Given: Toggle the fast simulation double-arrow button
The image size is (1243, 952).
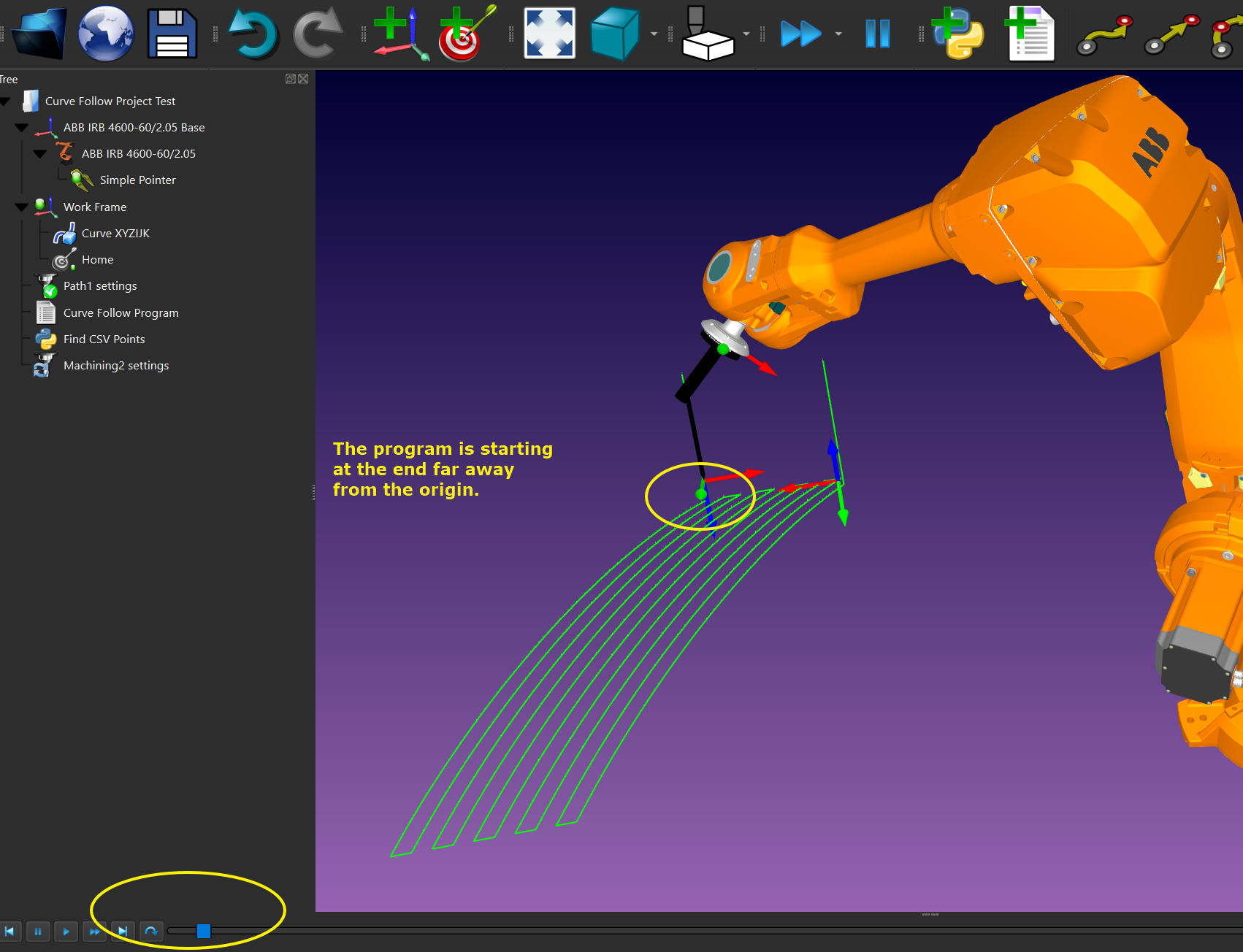Looking at the screenshot, I should tap(800, 34).
